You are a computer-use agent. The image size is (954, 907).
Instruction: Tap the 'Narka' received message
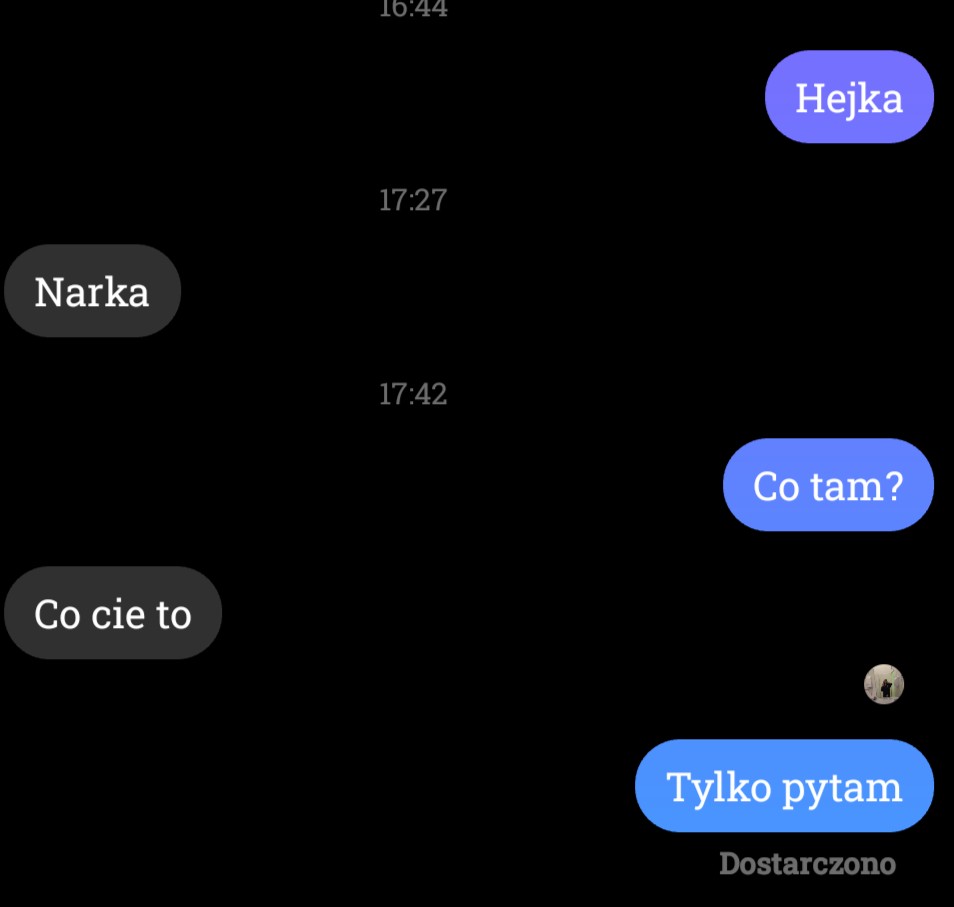[92, 291]
